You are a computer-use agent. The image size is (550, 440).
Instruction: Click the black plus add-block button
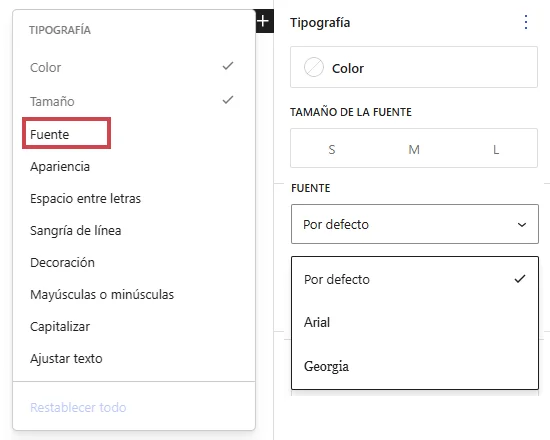click(x=264, y=21)
